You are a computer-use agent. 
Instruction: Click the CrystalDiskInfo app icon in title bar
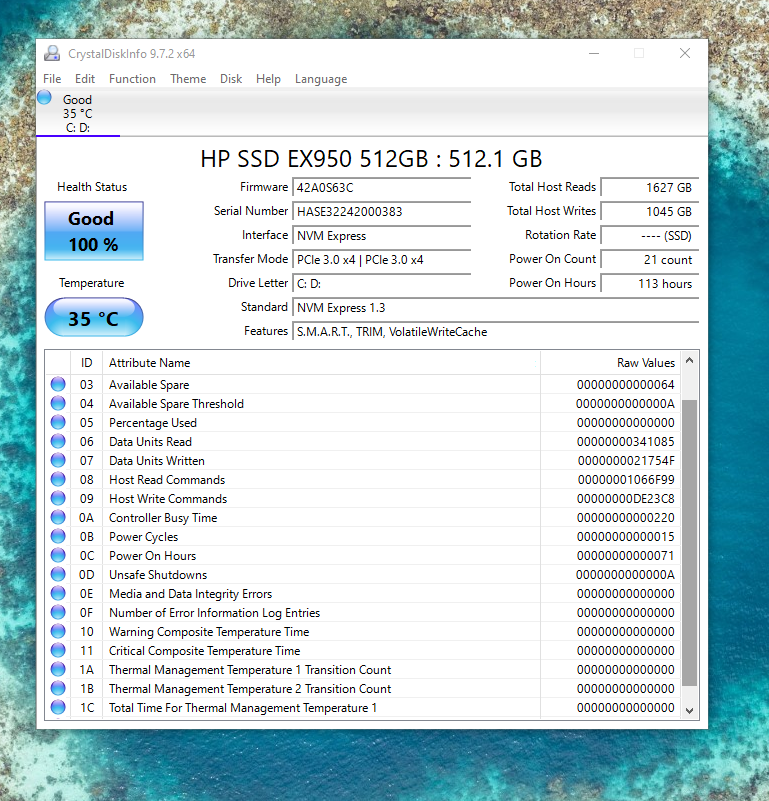52,54
